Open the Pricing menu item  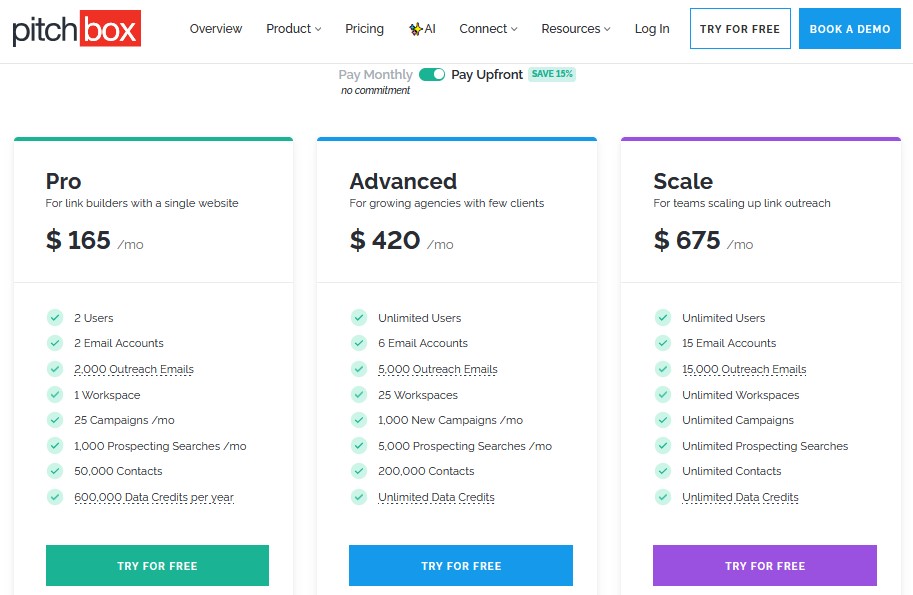coord(364,29)
